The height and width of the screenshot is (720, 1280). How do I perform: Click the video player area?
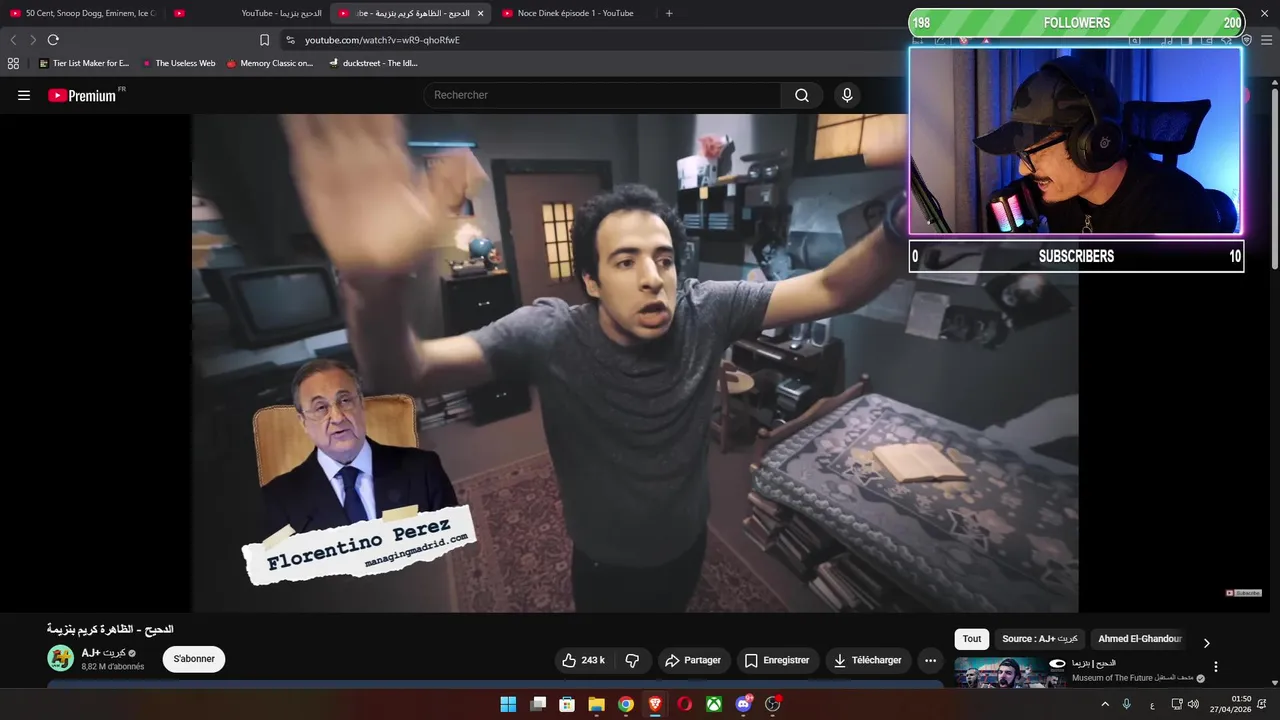pyautogui.click(x=635, y=362)
